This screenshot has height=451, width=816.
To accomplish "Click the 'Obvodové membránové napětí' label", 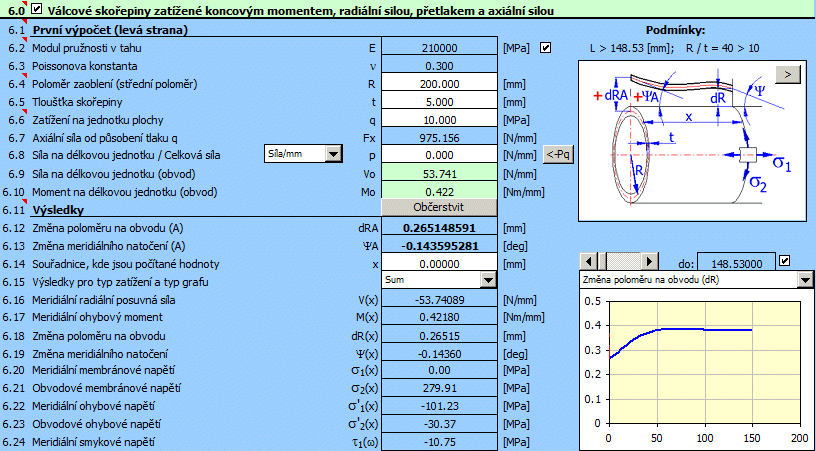I will tap(106, 388).
